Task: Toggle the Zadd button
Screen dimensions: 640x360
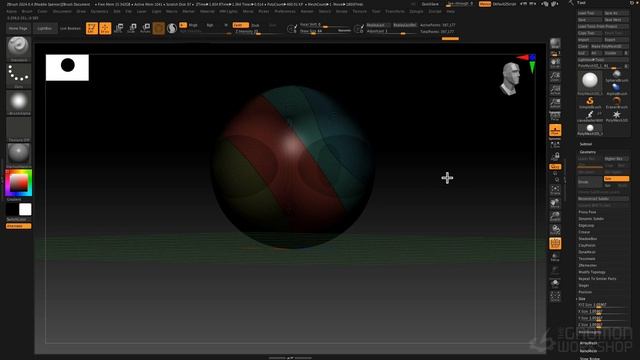Action: coord(240,25)
